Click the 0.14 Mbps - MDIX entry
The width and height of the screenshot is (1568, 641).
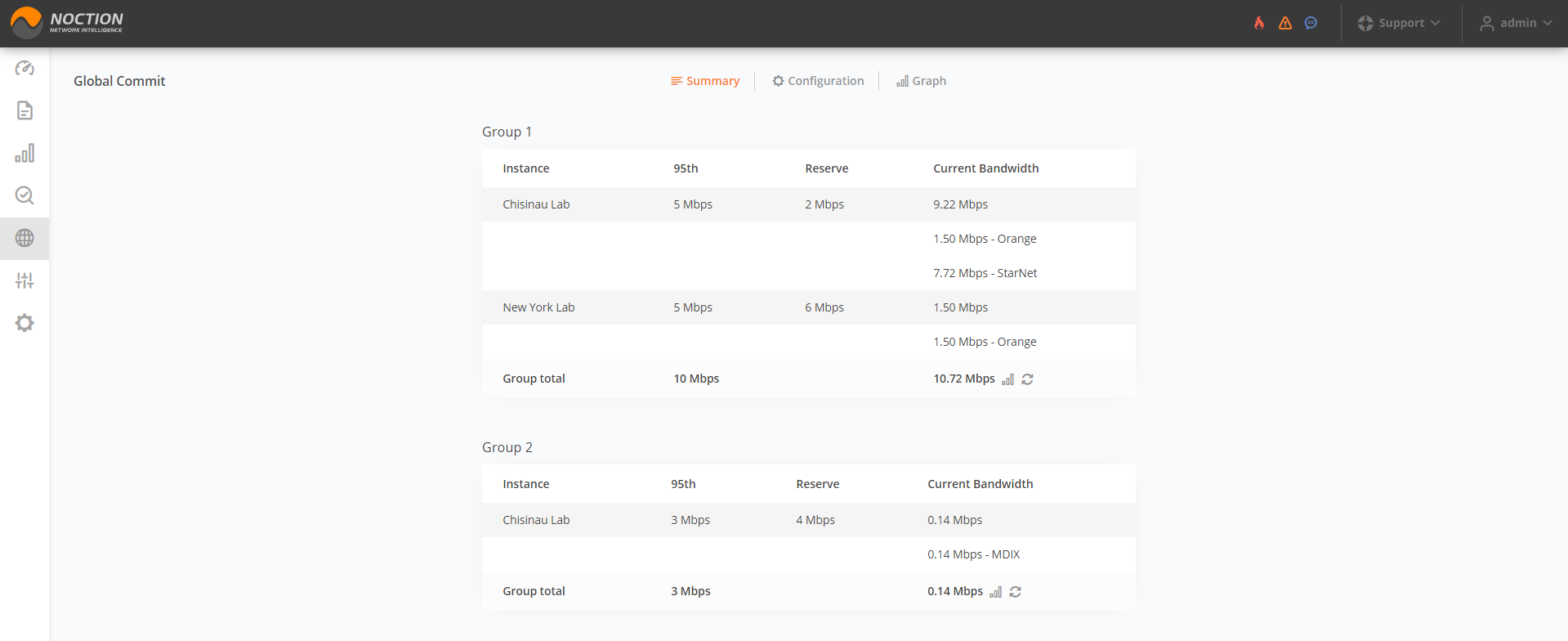point(973,554)
